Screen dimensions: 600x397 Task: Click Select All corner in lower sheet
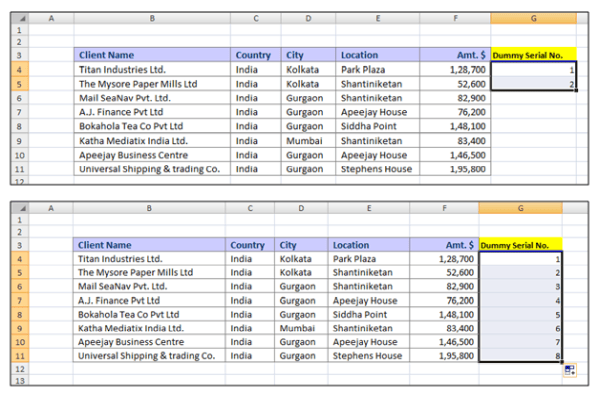tap(20, 208)
